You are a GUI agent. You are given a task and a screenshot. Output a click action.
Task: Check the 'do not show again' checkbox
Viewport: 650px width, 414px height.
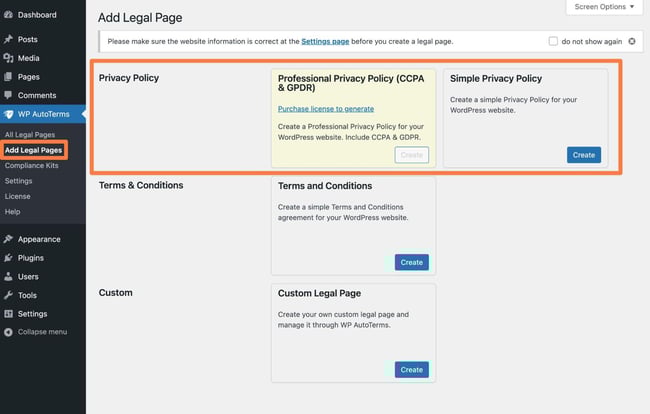click(x=553, y=41)
